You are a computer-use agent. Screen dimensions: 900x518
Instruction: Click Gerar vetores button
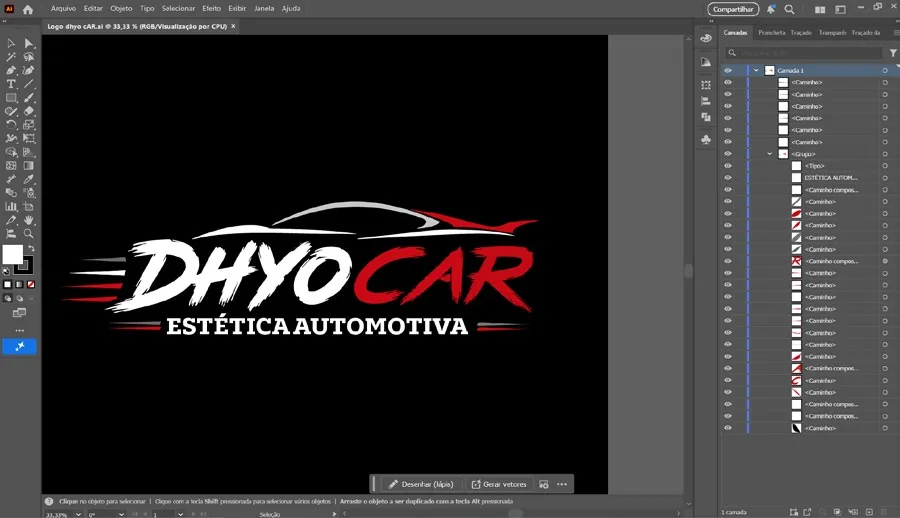pos(499,484)
